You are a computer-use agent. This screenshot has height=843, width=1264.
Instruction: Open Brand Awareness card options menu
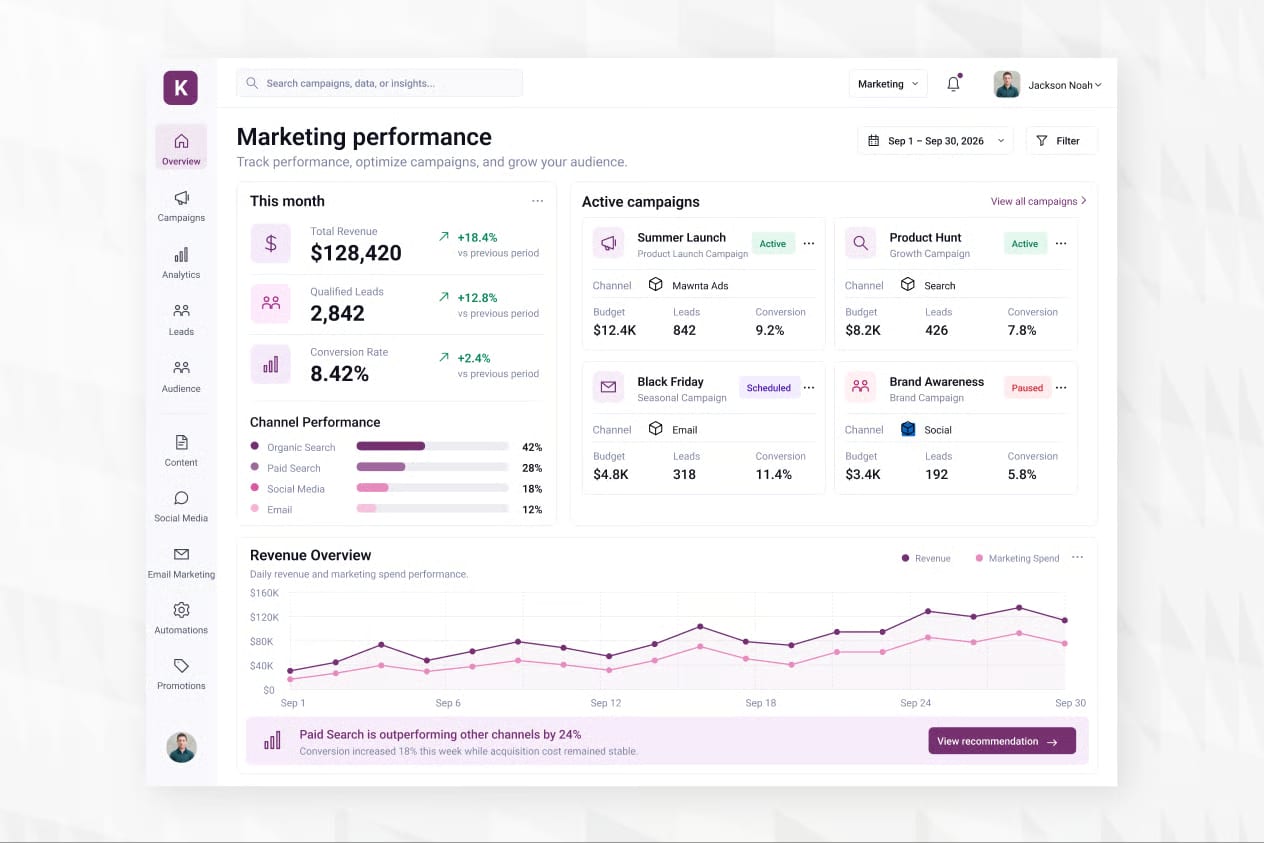[x=1061, y=388]
